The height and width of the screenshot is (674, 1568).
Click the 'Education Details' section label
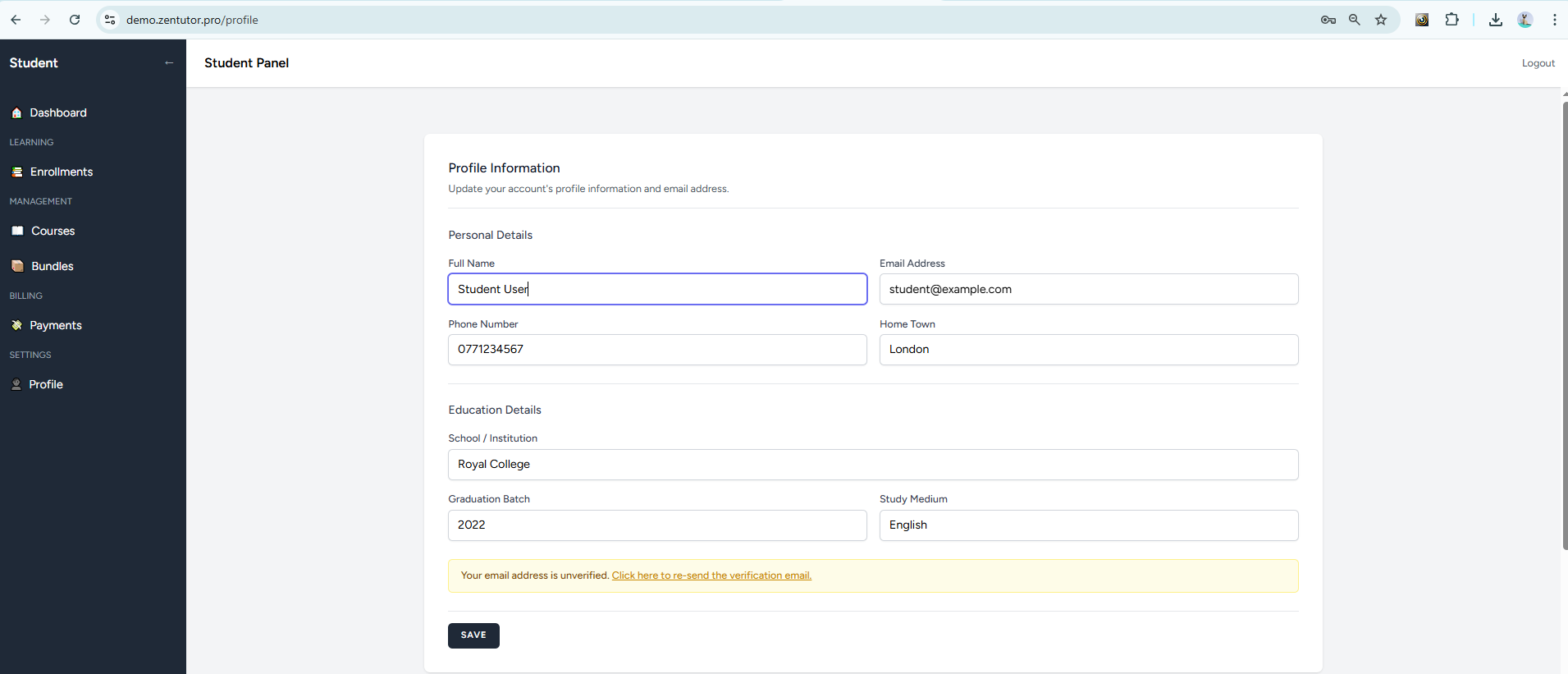[x=495, y=410]
